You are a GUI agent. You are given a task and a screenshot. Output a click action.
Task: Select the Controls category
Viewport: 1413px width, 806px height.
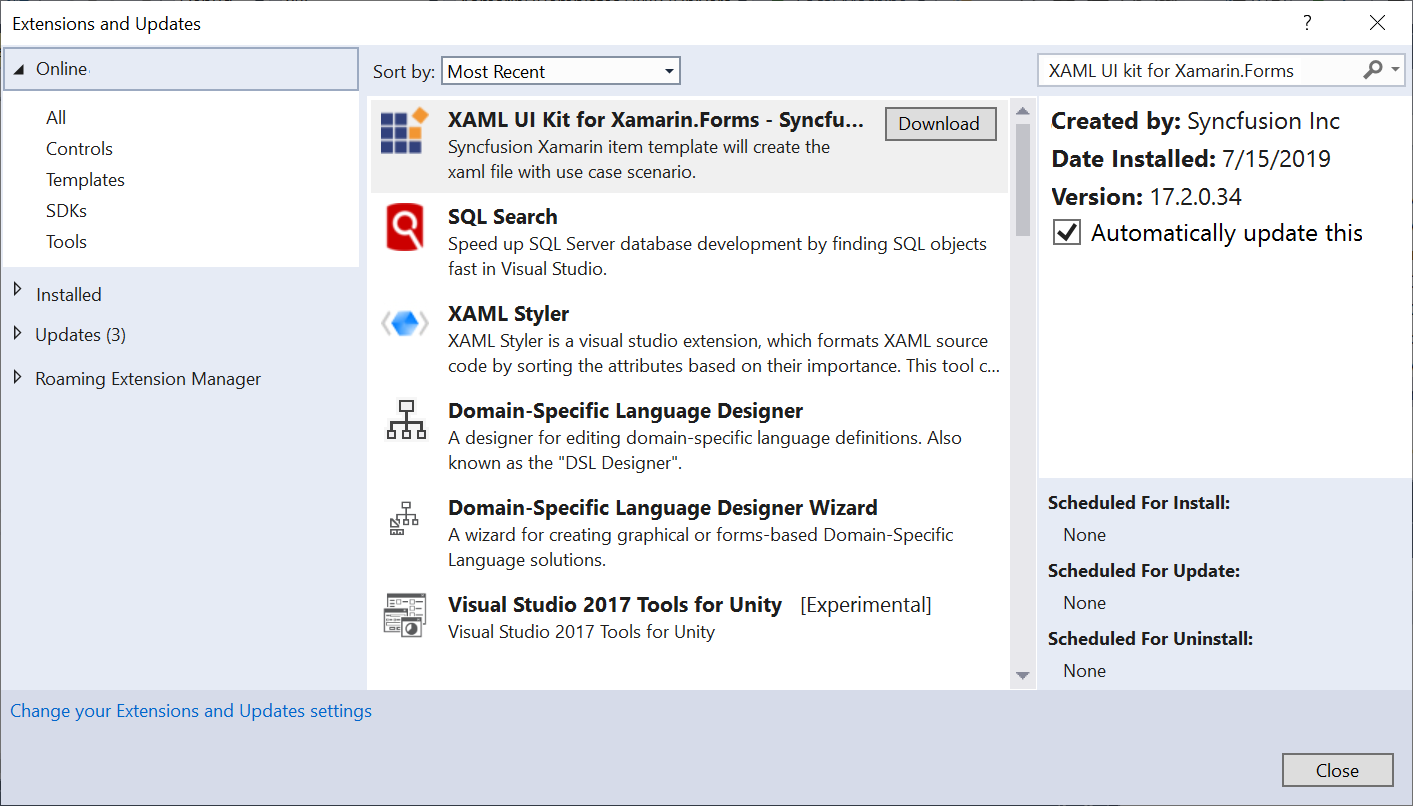pyautogui.click(x=79, y=149)
